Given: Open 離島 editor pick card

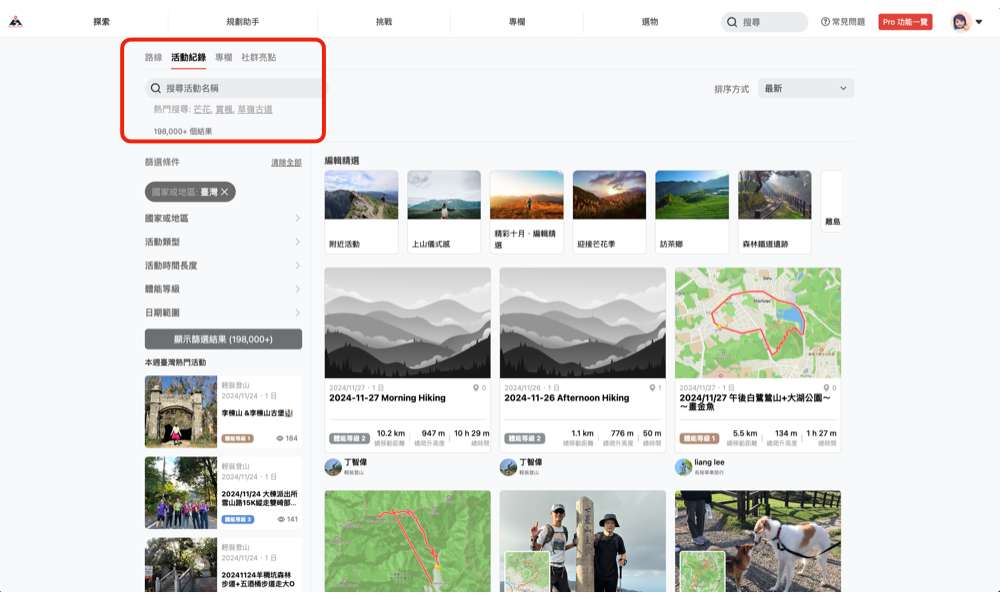Looking at the screenshot, I should point(832,201).
